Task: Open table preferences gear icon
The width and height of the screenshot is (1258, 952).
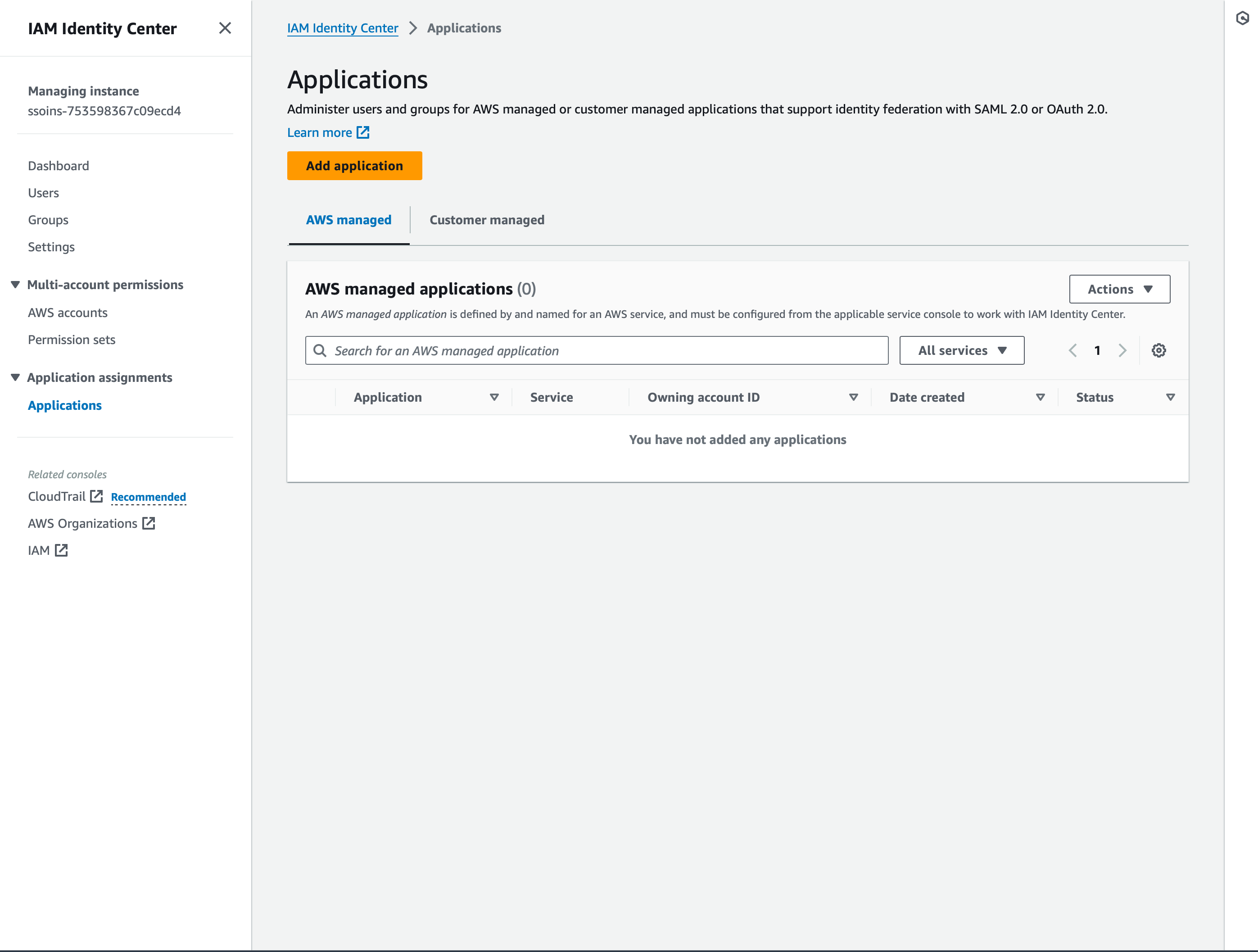Action: point(1158,350)
